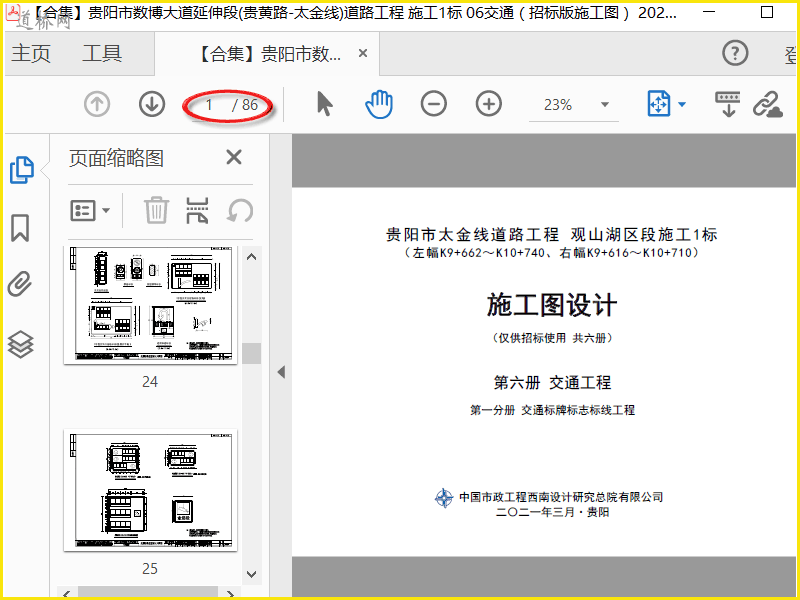800x600 pixels.
Task: Minimize the PDF reader window
Action: pyautogui.click(x=709, y=12)
